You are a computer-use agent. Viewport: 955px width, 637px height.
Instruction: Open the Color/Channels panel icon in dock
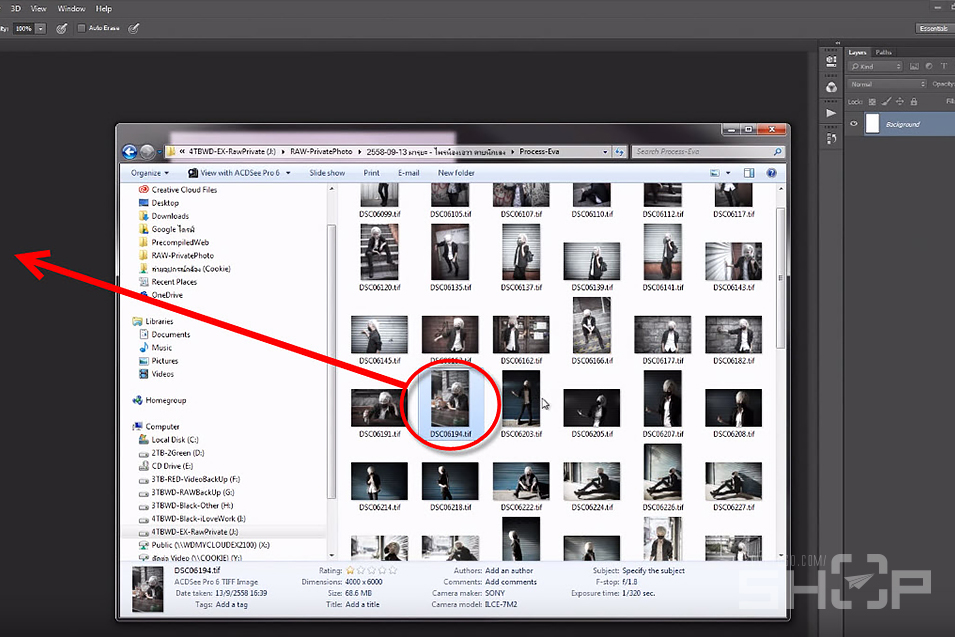pos(831,87)
